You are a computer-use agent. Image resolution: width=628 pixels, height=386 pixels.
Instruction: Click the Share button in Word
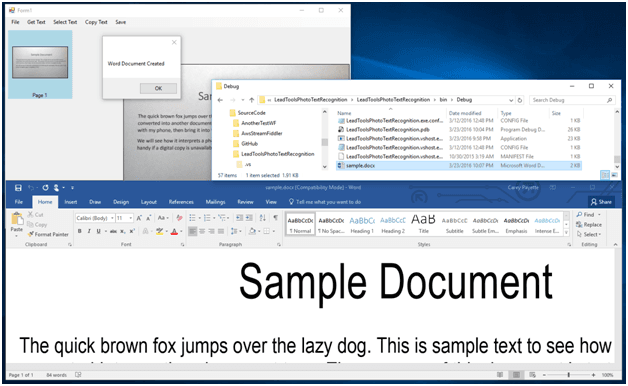pos(601,202)
